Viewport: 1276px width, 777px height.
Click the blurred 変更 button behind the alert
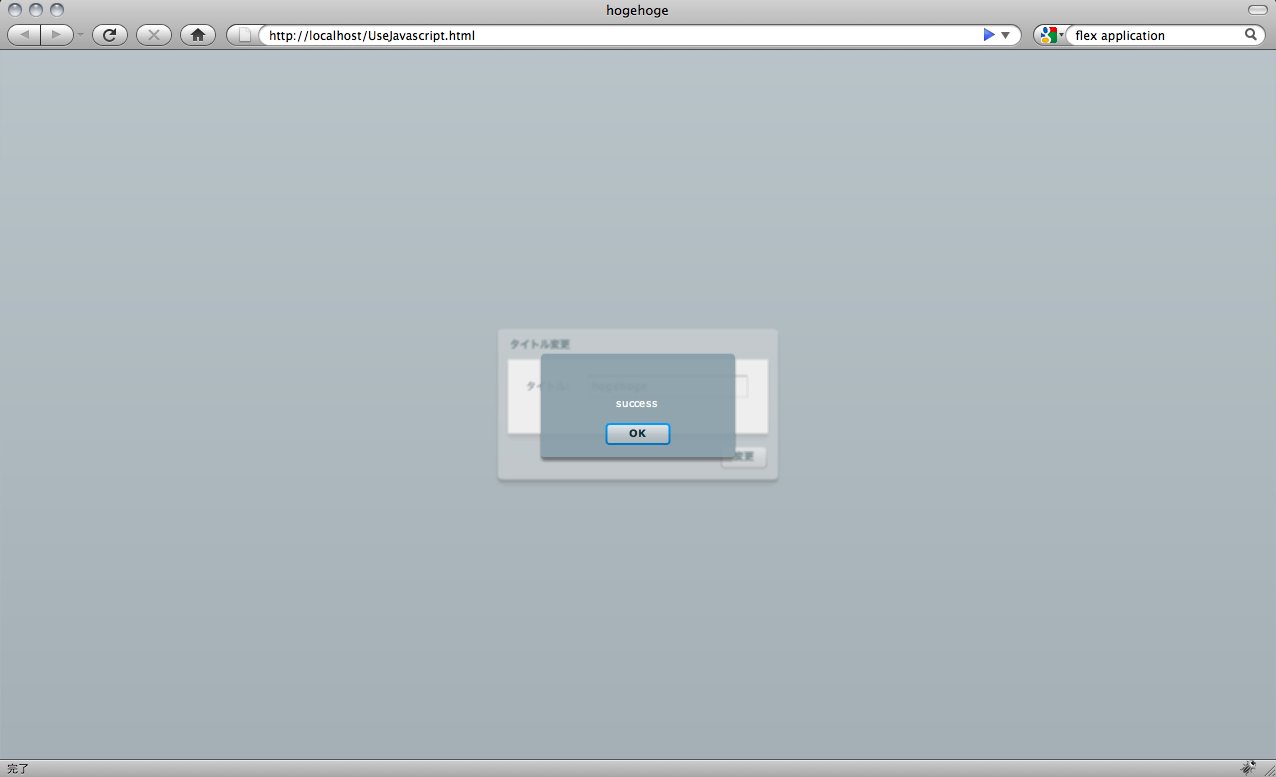click(745, 457)
